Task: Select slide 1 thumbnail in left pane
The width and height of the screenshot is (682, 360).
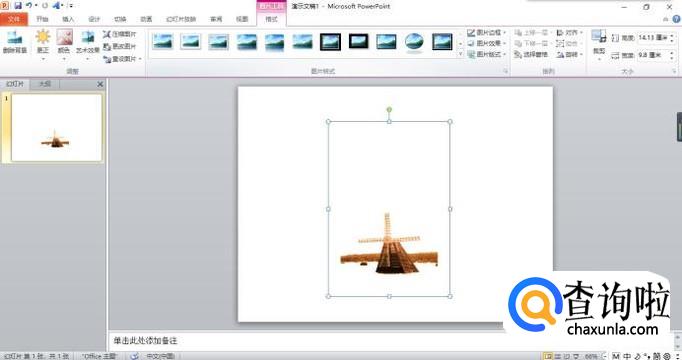Action: (x=56, y=128)
